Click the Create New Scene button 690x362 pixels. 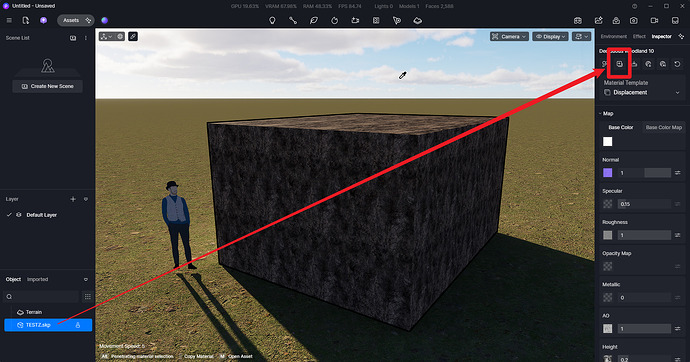[x=48, y=86]
